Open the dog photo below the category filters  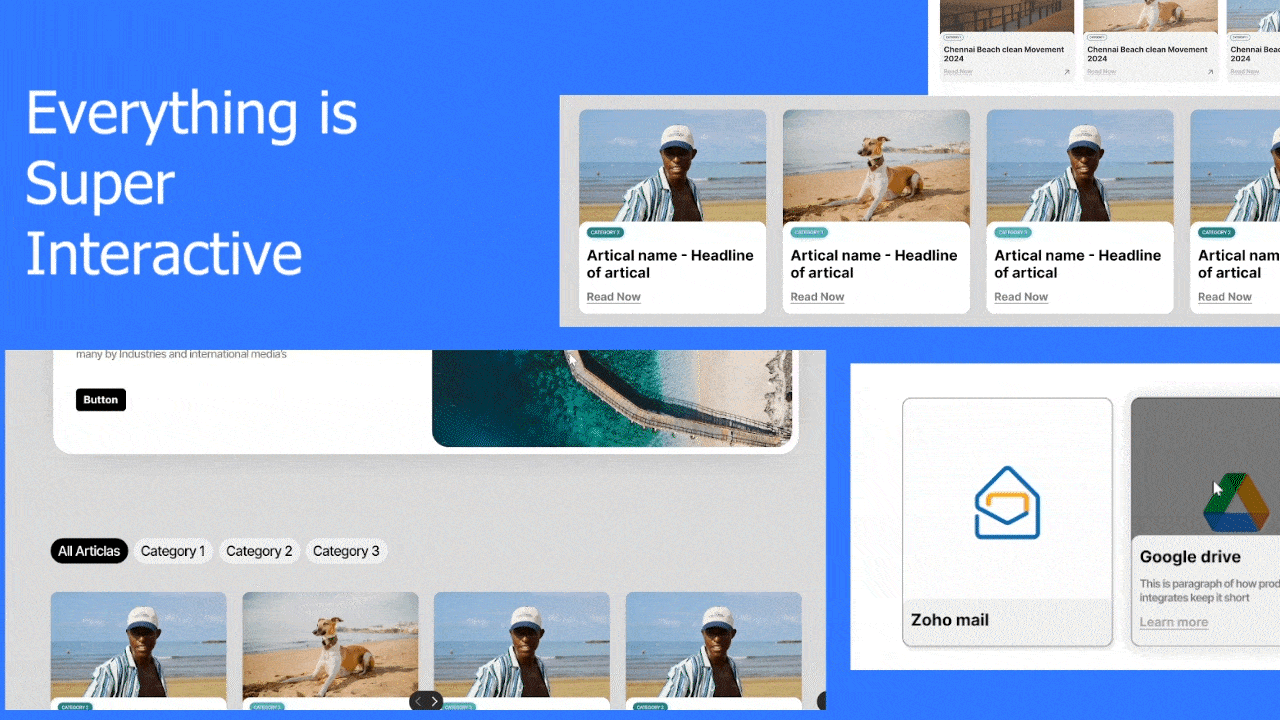click(x=330, y=645)
